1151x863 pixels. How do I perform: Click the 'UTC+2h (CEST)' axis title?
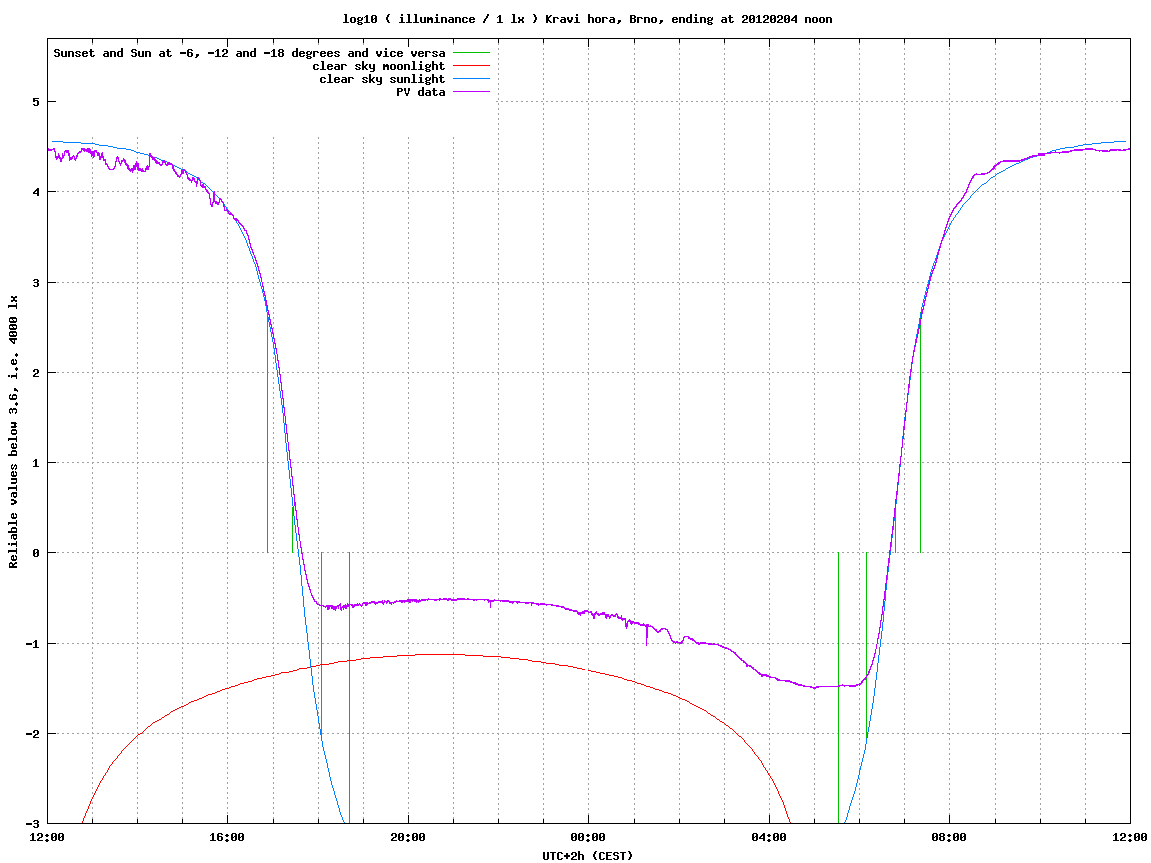(x=587, y=856)
